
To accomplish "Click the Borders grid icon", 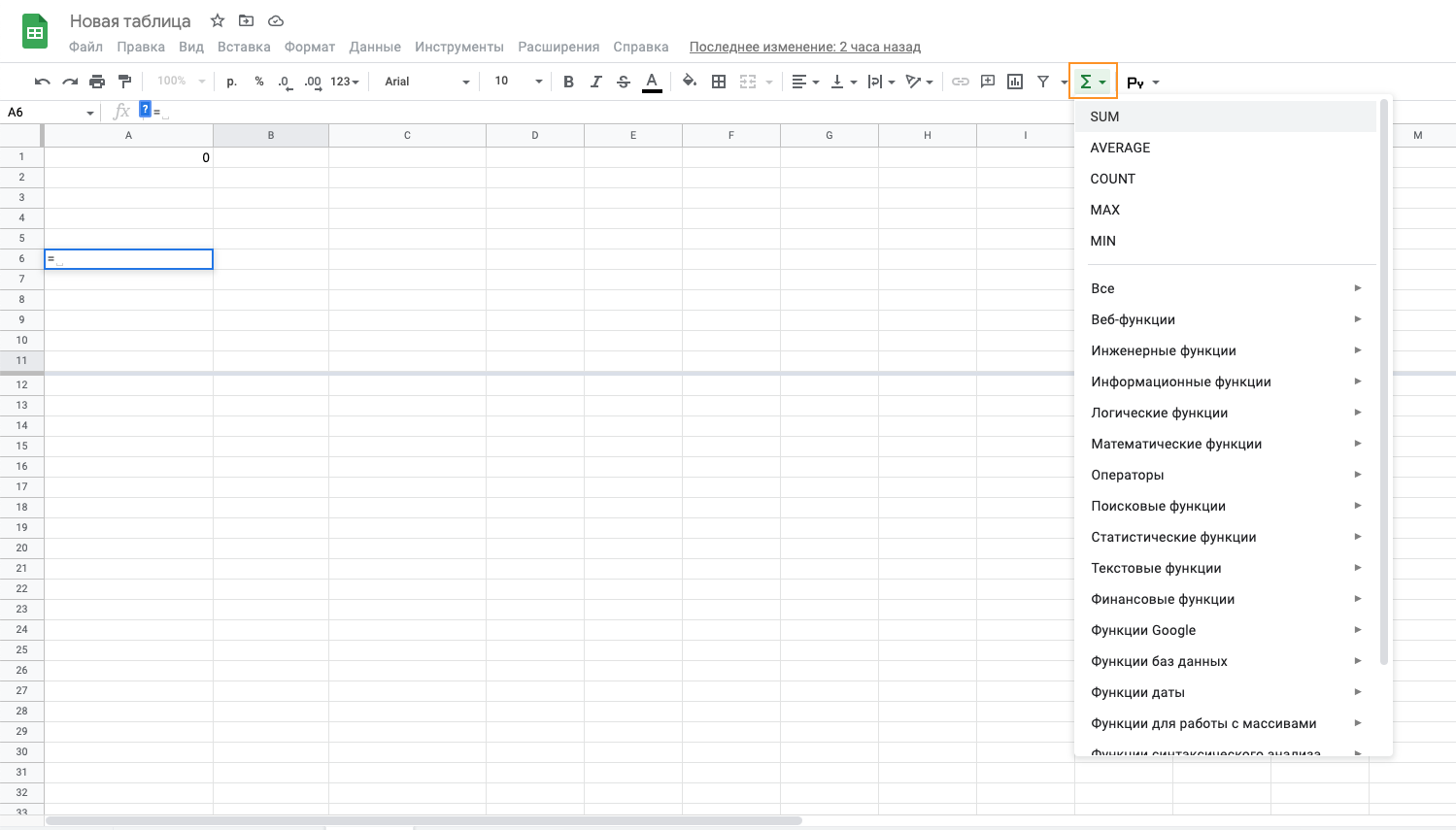I will (719, 82).
